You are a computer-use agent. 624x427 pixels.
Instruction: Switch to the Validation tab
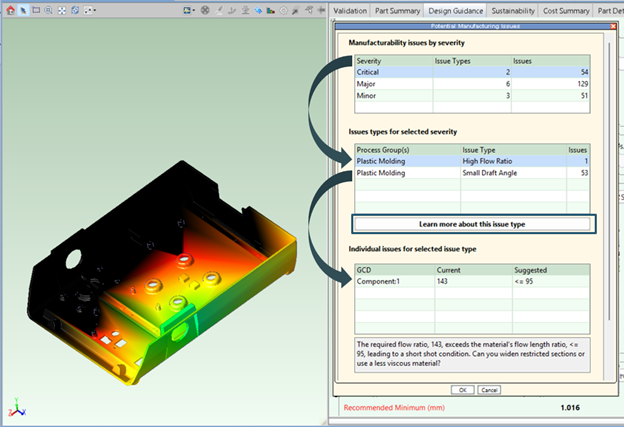[351, 10]
